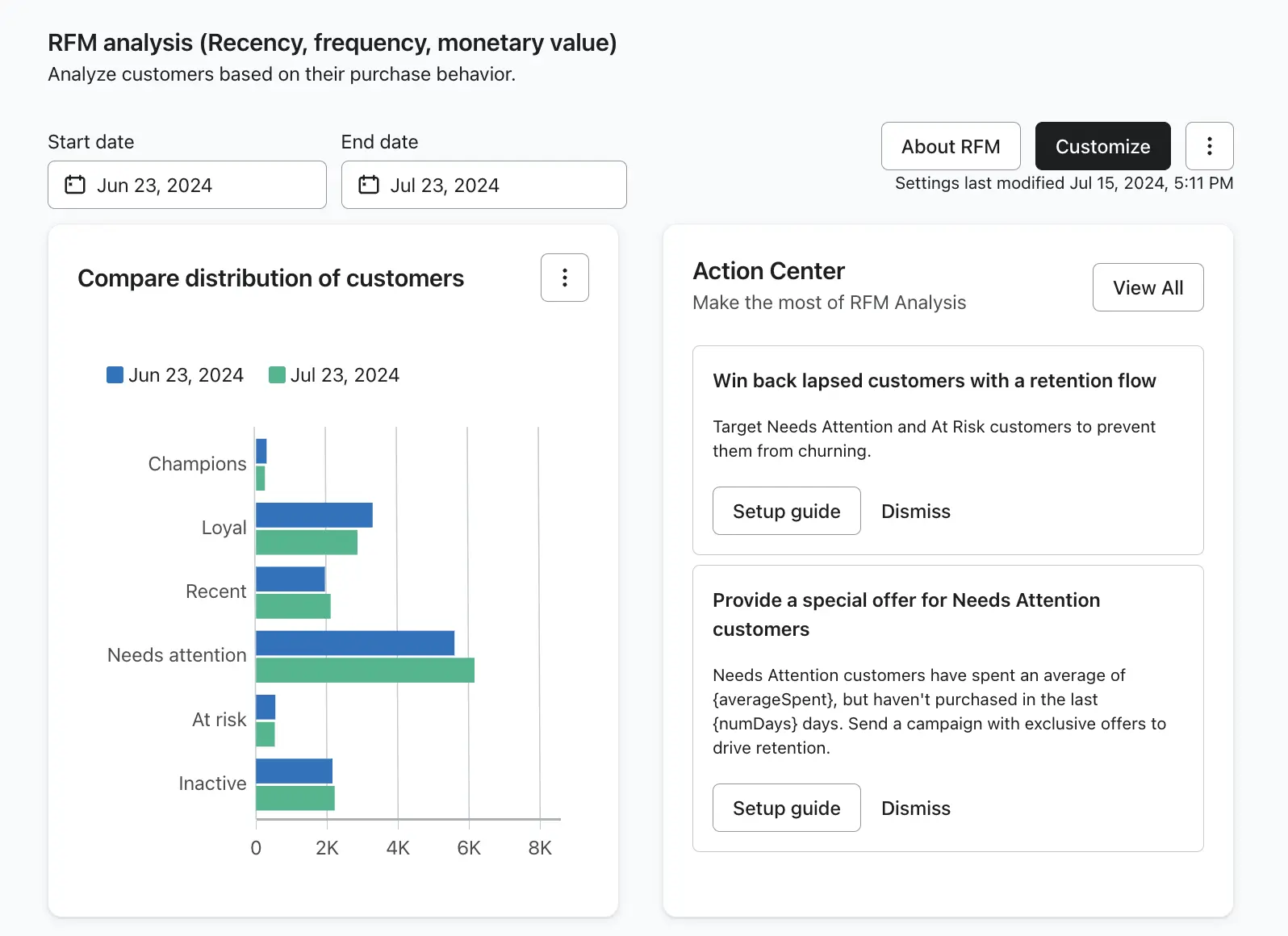Image resolution: width=1288 pixels, height=936 pixels.
Task: Open the Start date picker field
Action: [x=187, y=185]
